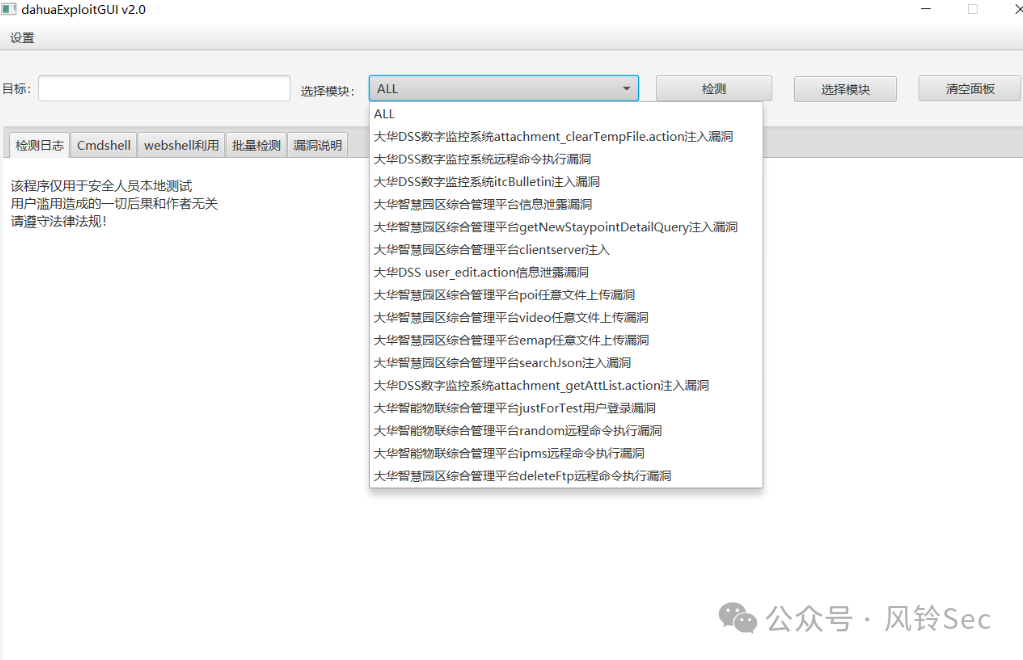
Task: Select attachment_clearTempFile.action注入漏洞 option
Action: 566,136
